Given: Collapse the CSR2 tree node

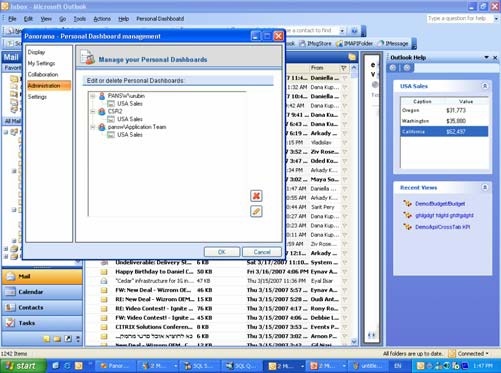Looking at the screenshot, I should click(x=93, y=112).
